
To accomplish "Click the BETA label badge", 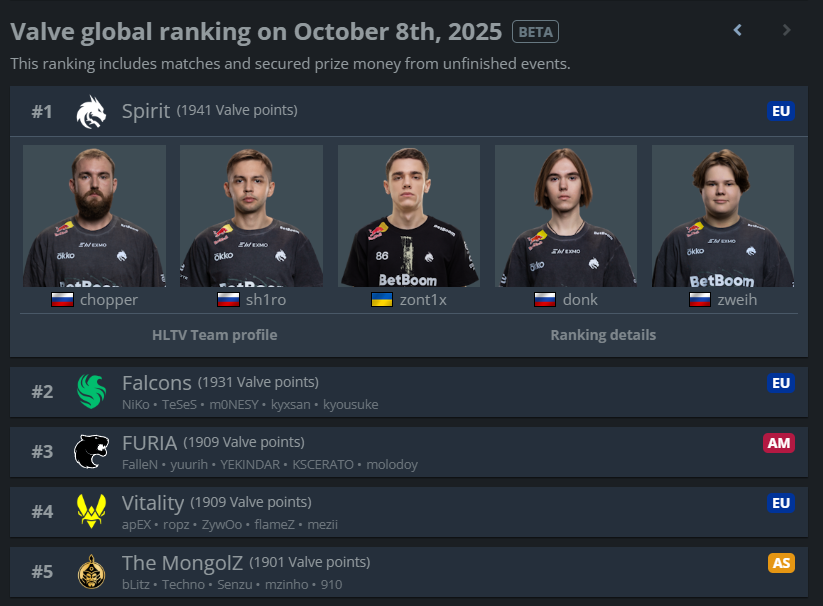I will [535, 32].
